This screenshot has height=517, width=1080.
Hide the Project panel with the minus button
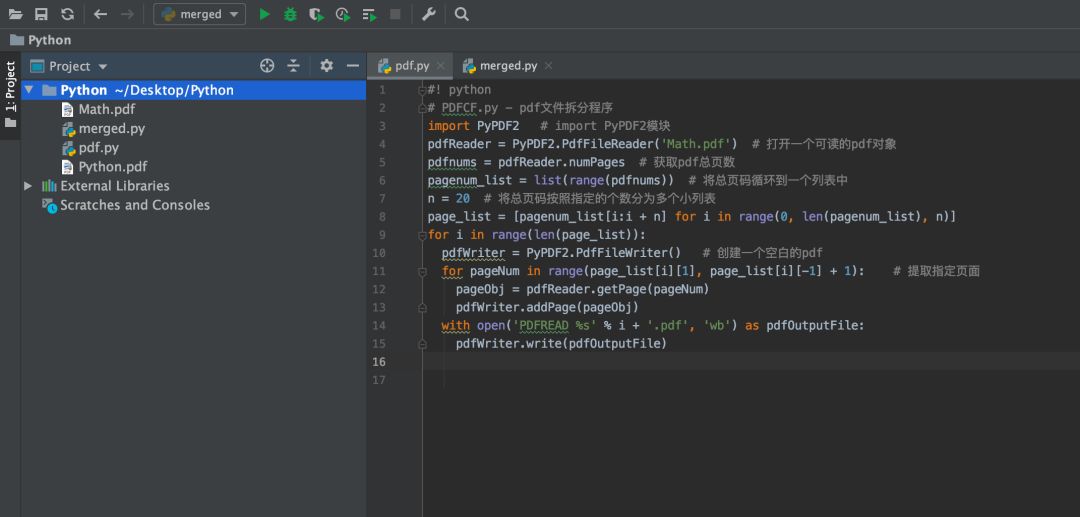click(x=353, y=66)
